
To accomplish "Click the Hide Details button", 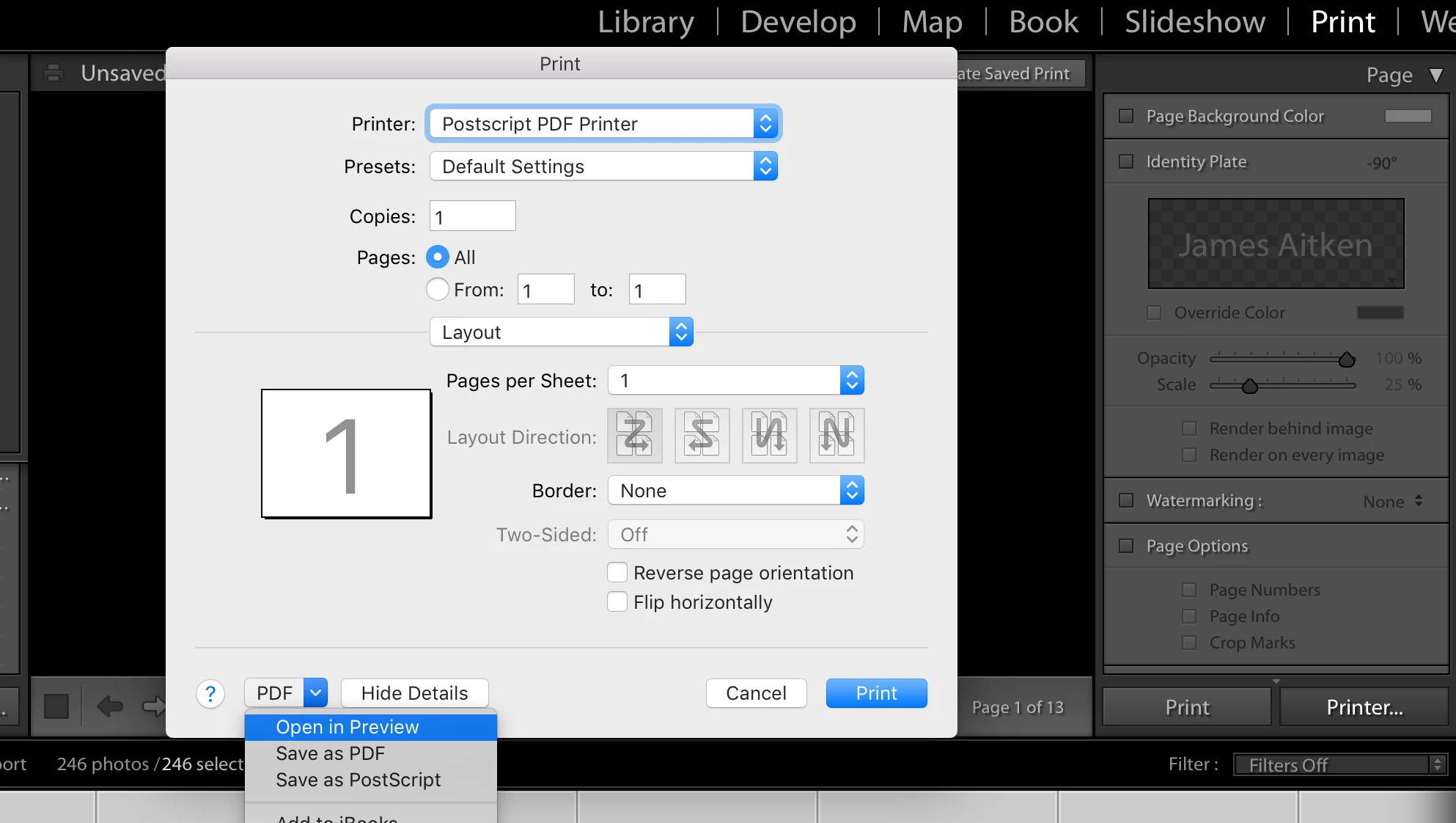I will [x=414, y=693].
